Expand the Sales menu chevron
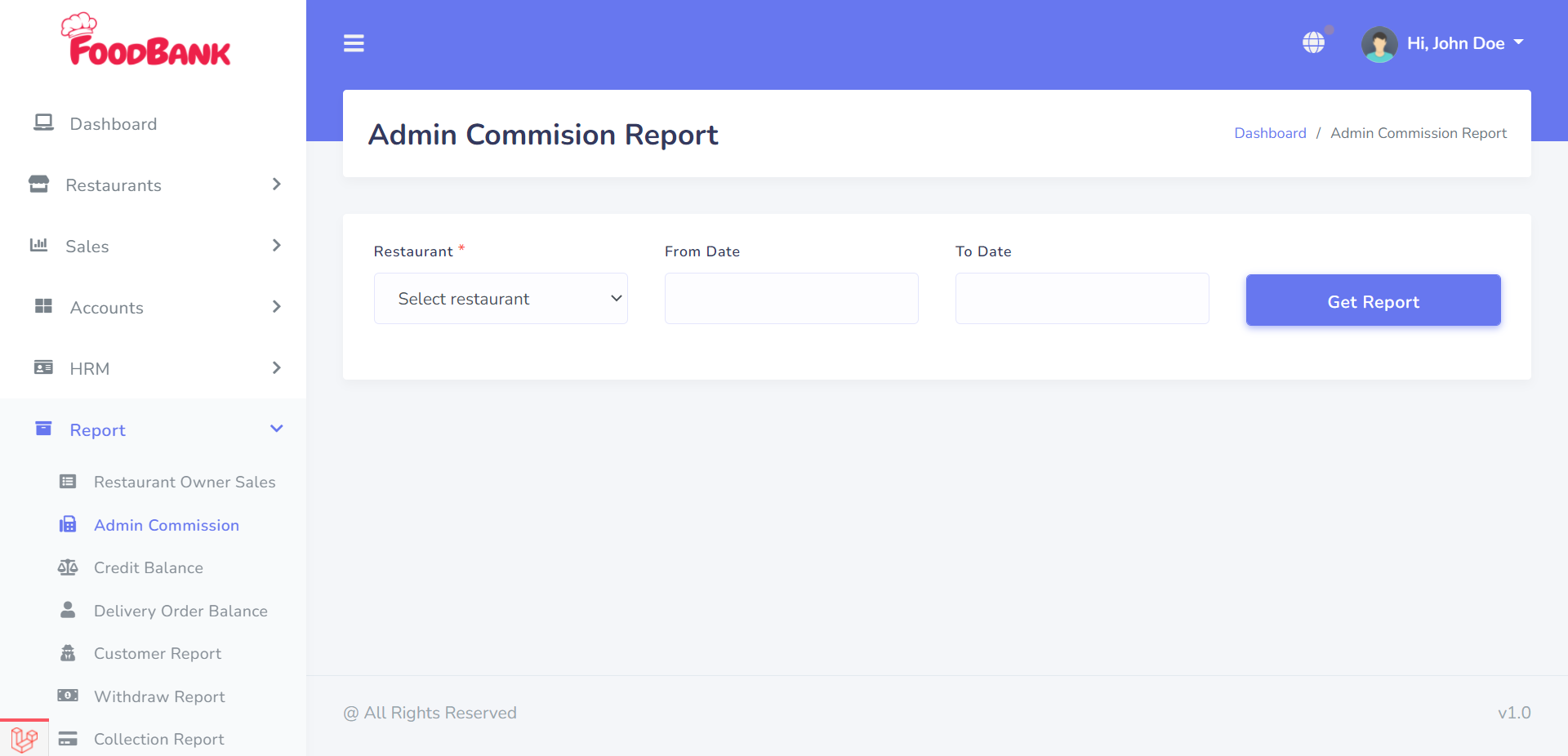 click(x=276, y=246)
